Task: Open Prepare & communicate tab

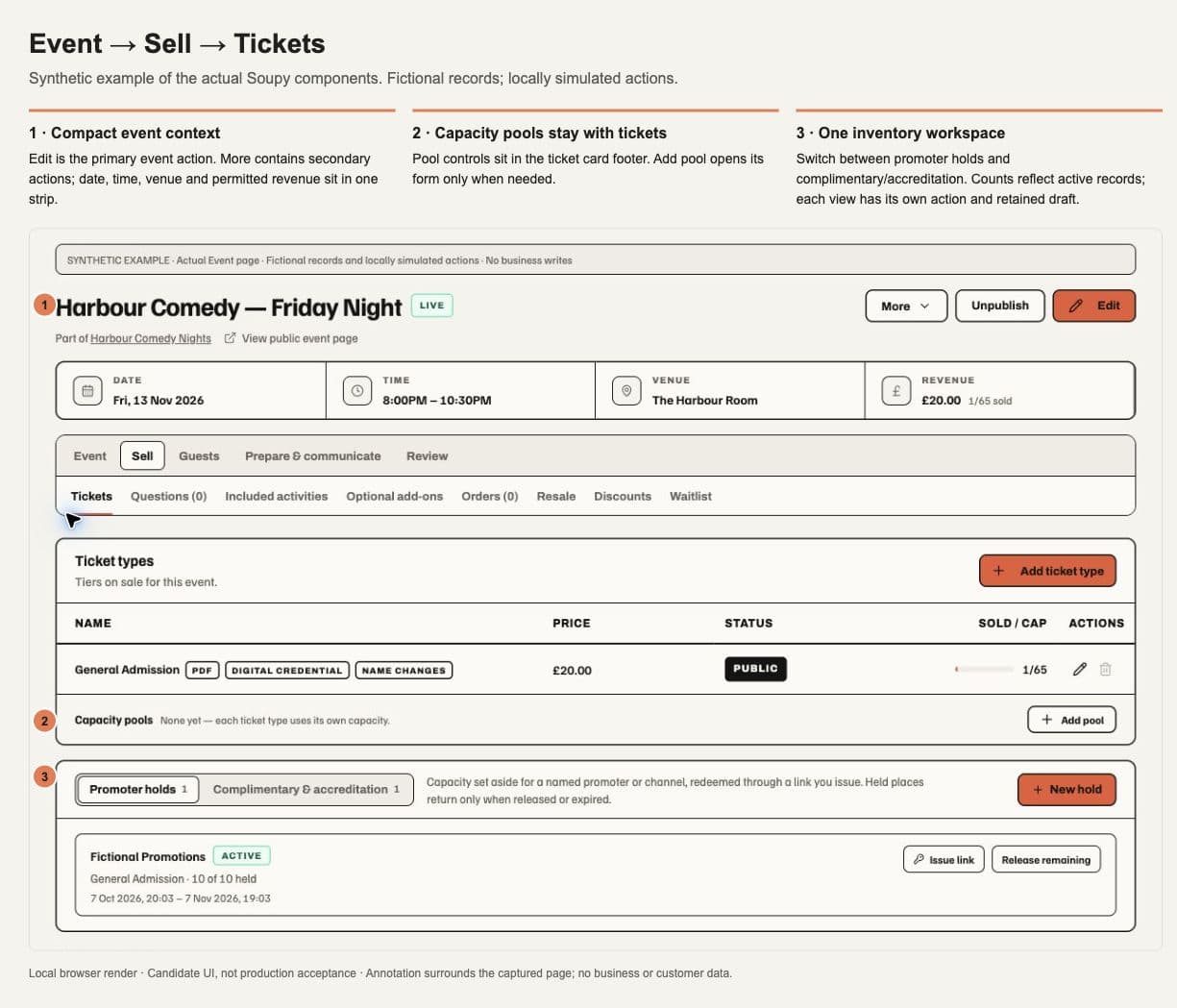Action: pos(312,456)
